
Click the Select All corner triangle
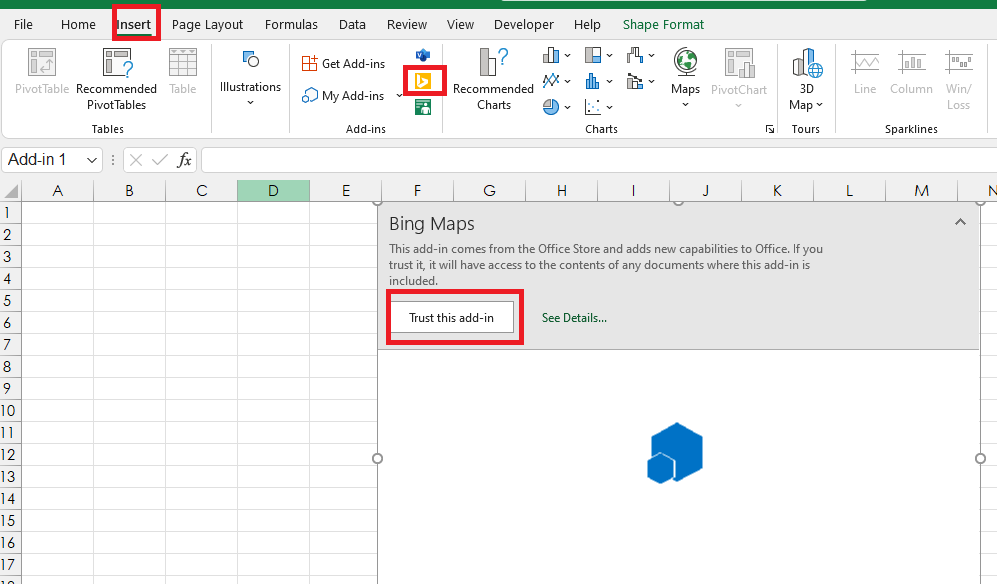coord(11,190)
